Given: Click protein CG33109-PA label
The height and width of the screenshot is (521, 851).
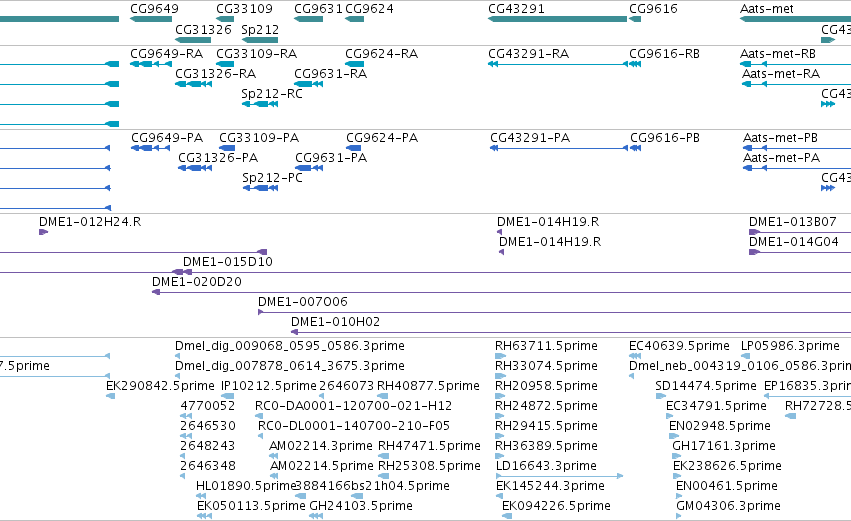Looking at the screenshot, I should (x=259, y=138).
